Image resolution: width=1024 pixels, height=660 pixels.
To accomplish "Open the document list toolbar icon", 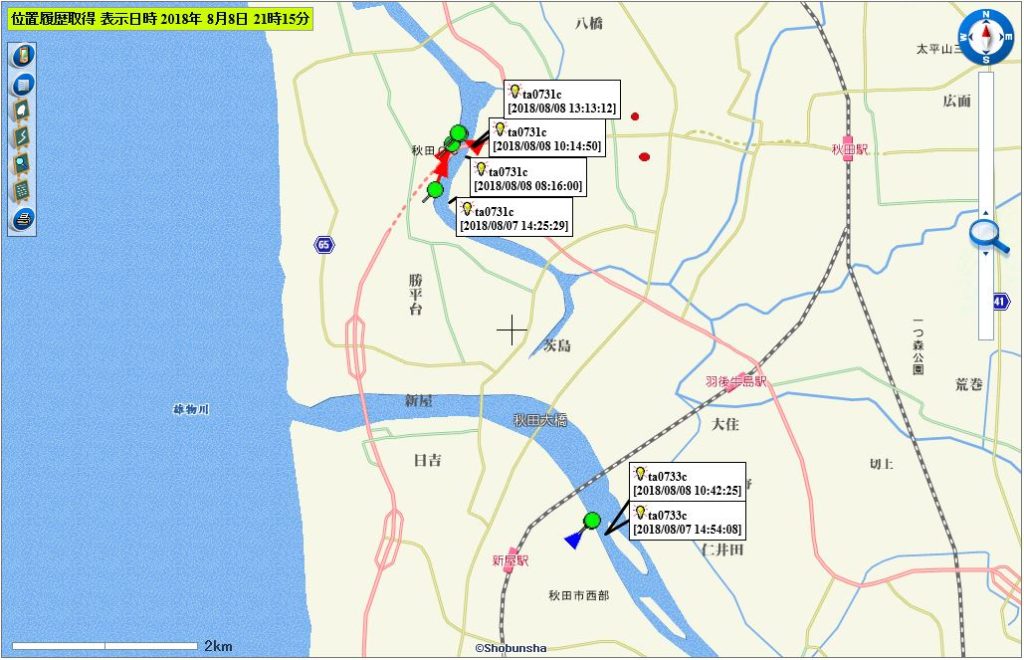I will 22,84.
